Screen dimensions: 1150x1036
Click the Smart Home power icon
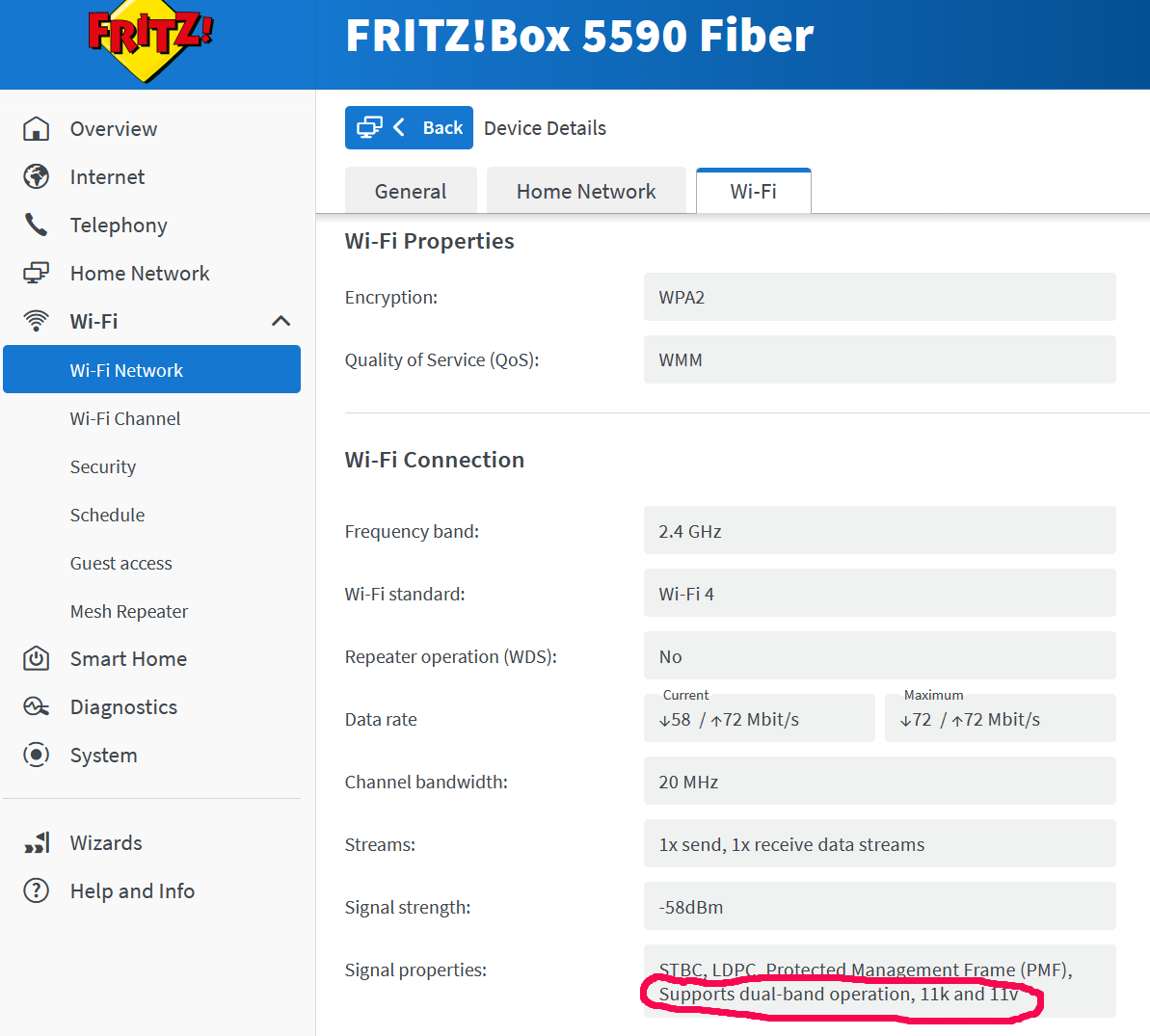(36, 658)
